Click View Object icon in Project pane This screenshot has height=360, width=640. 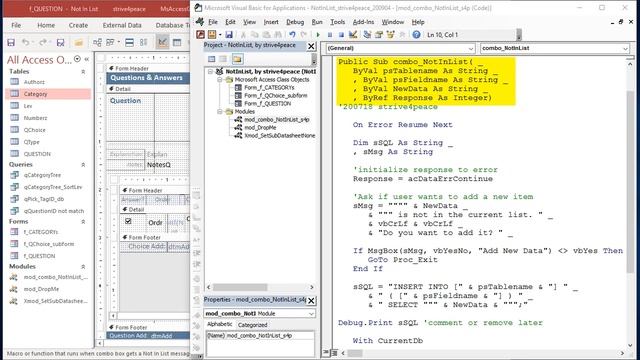223,59
